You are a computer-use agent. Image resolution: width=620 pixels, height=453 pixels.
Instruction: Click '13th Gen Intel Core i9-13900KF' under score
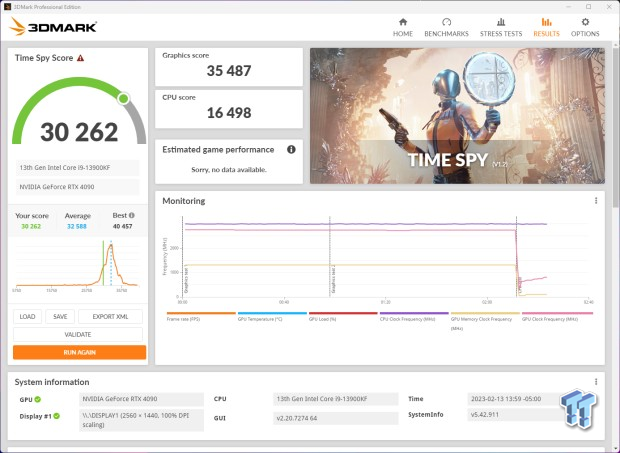pyautogui.click(x=78, y=168)
